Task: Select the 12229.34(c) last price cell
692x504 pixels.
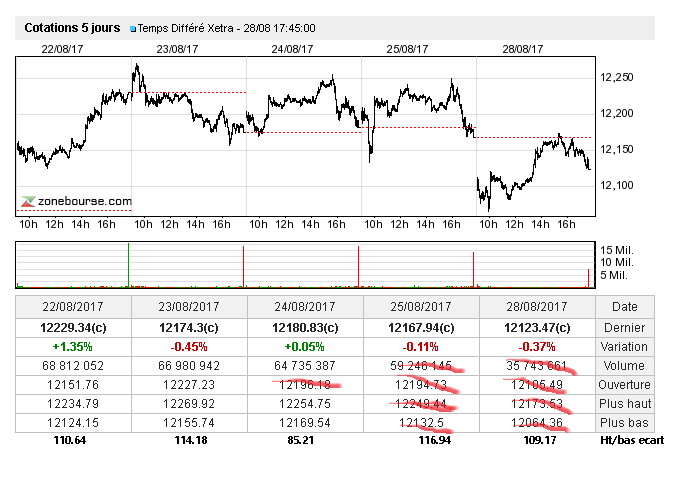Action: pyautogui.click(x=73, y=327)
